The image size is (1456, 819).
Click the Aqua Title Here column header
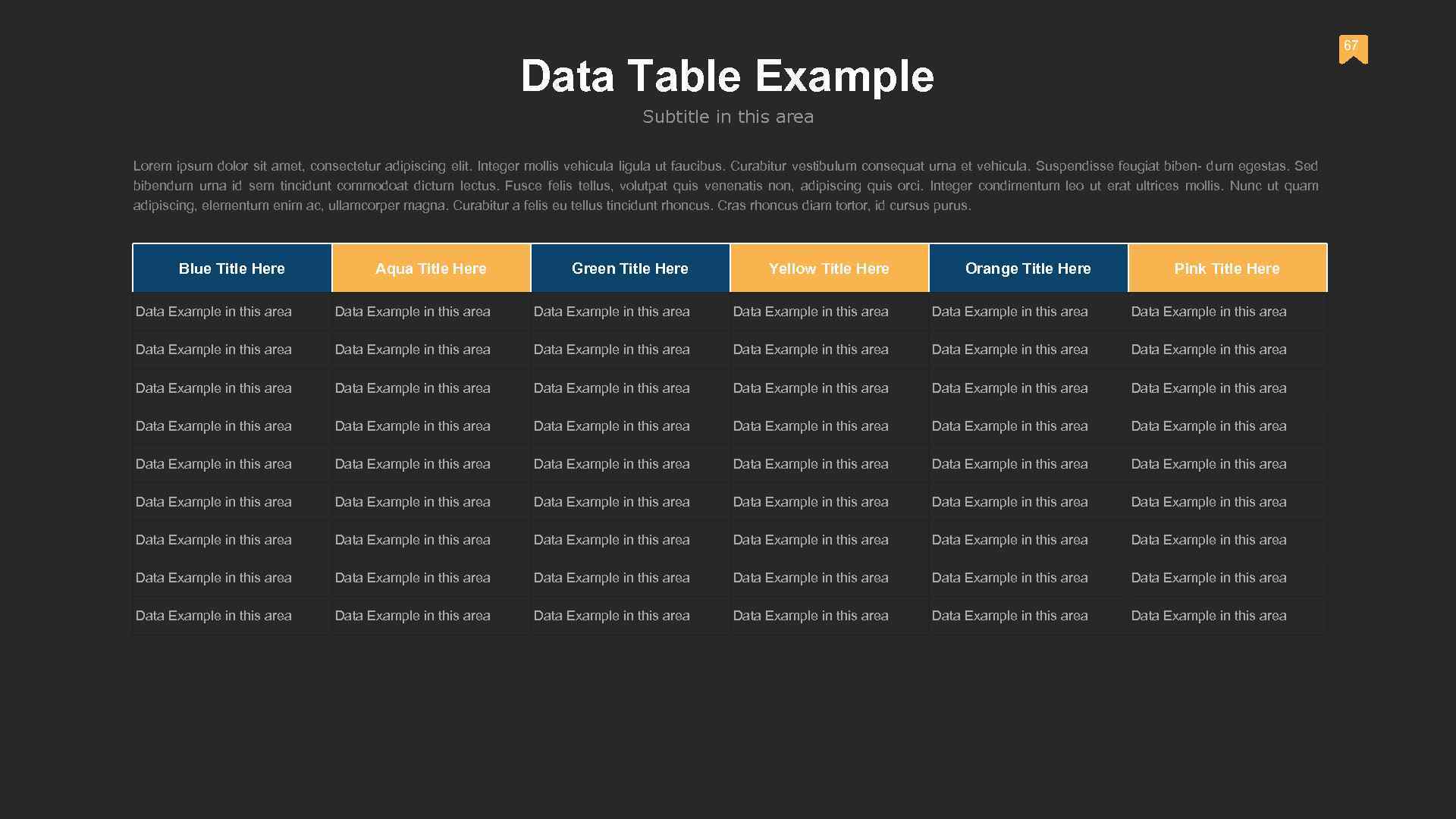pos(430,267)
